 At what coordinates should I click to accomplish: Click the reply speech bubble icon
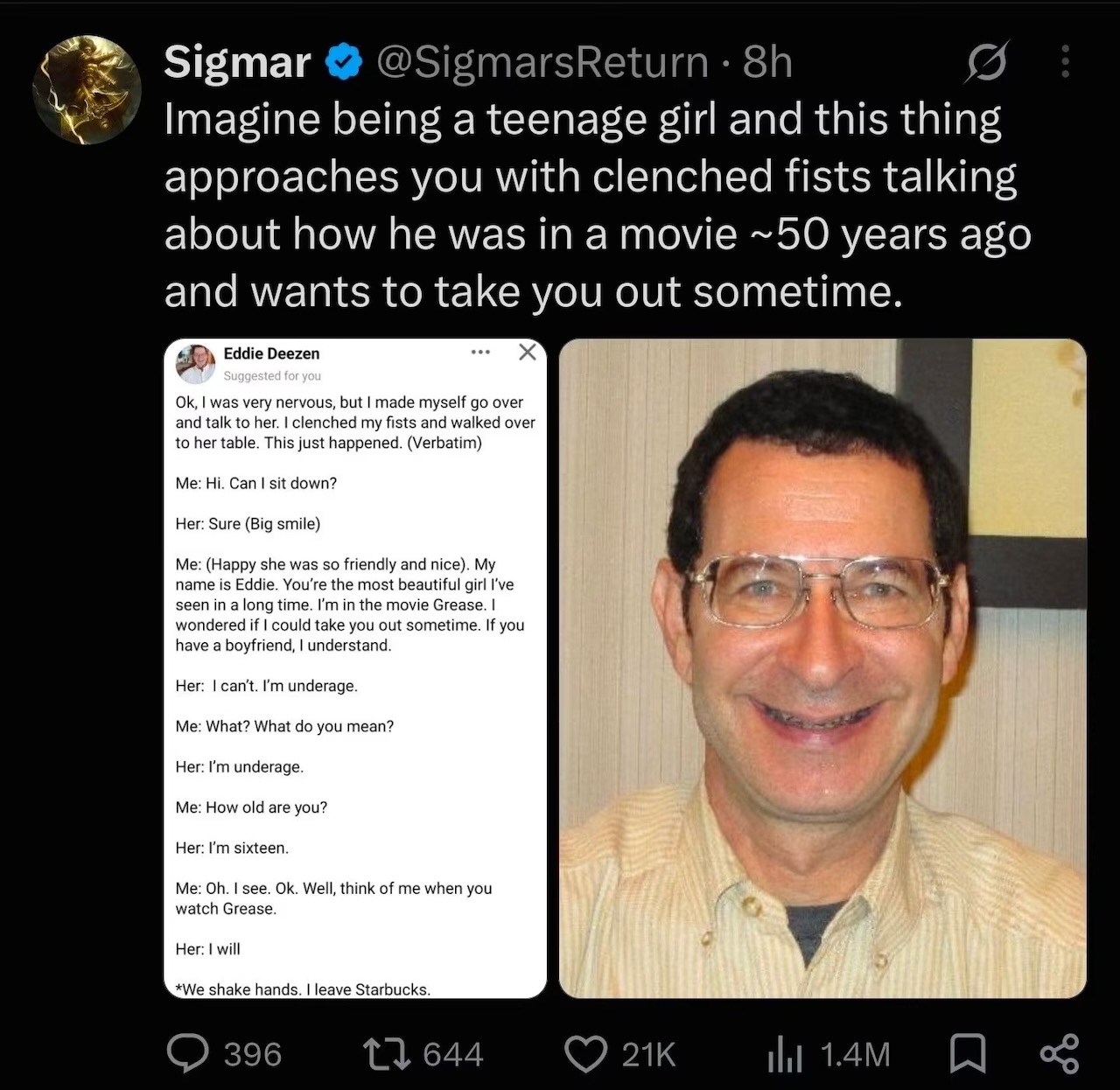tap(188, 1054)
